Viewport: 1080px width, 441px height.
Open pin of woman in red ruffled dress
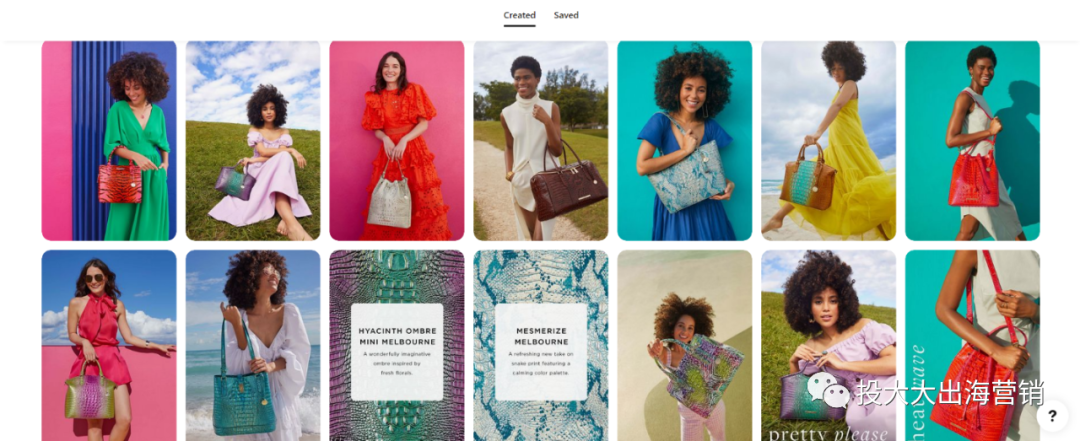click(397, 141)
